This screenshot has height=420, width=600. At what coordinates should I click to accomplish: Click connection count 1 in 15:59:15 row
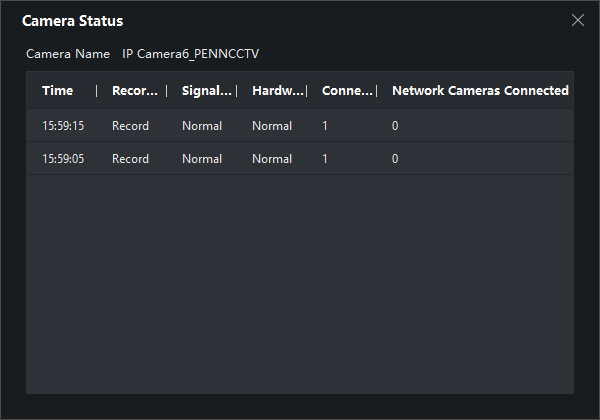click(x=325, y=126)
